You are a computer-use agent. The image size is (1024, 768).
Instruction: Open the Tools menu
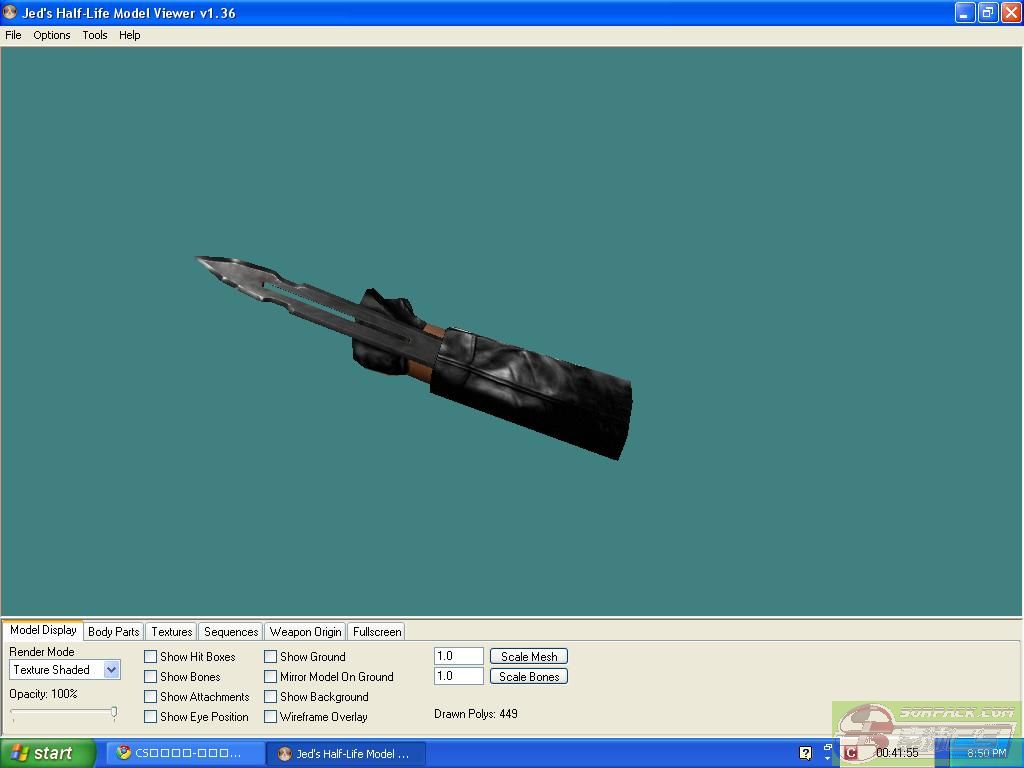coord(95,35)
